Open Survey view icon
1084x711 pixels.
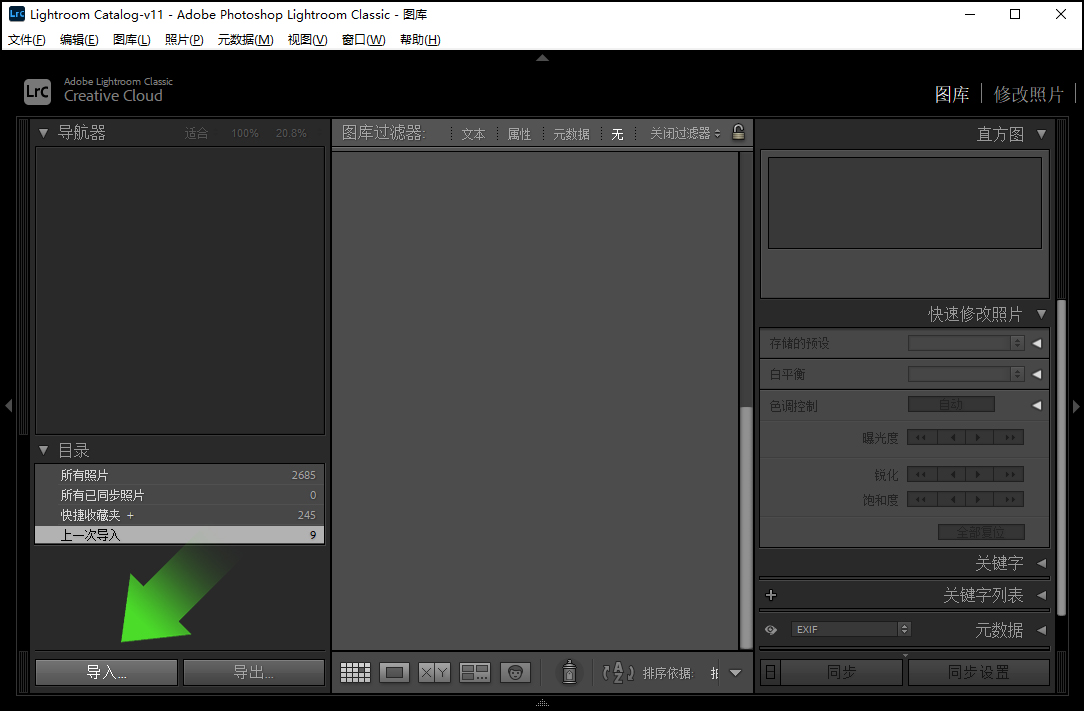tap(475, 673)
